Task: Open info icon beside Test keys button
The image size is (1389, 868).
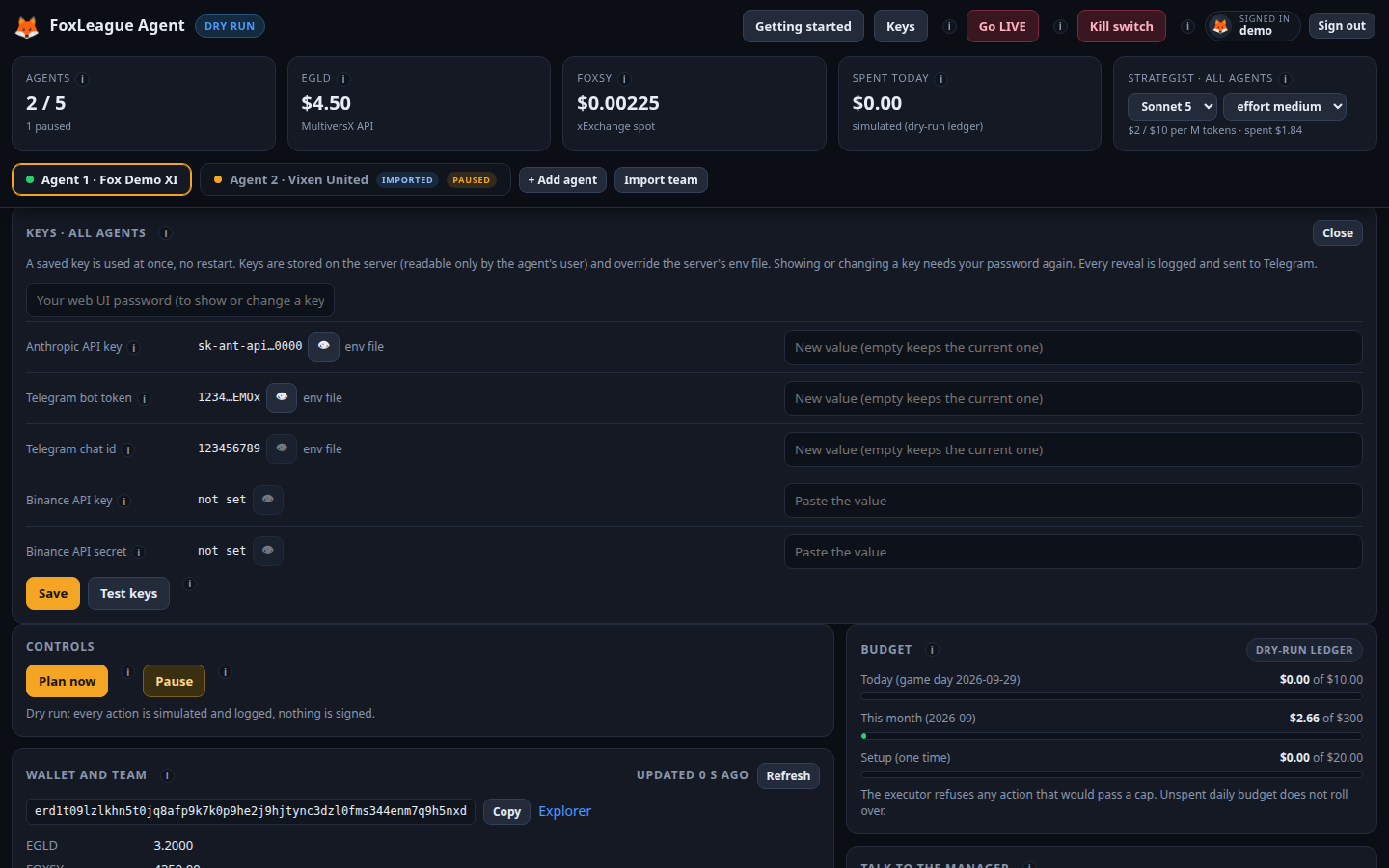Action: pyautogui.click(x=189, y=584)
